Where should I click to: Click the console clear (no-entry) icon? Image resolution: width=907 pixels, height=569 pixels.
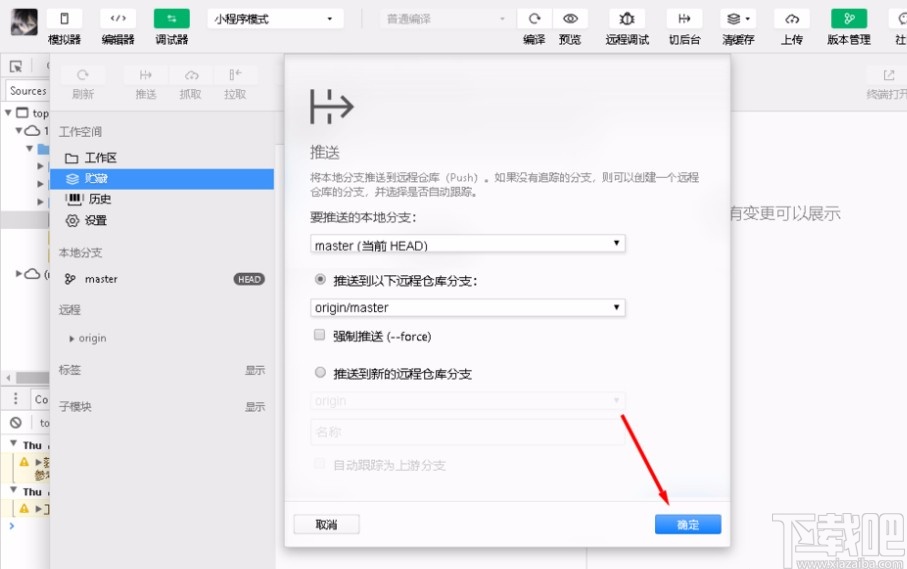(x=16, y=423)
